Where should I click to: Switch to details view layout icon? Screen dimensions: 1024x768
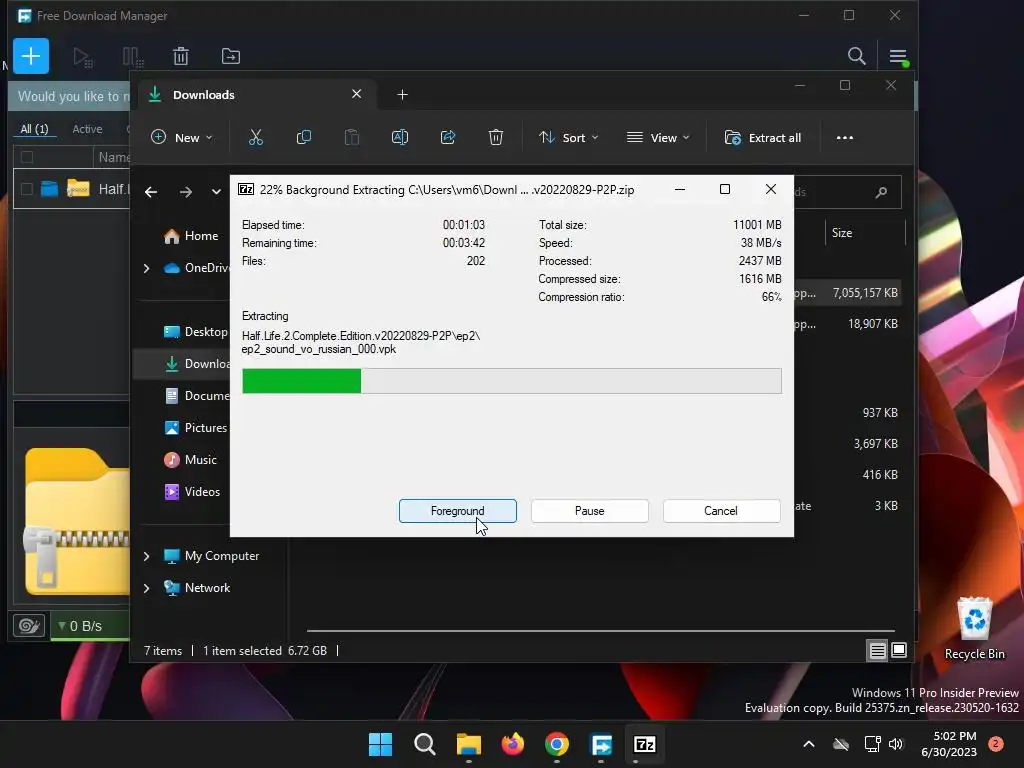877,650
